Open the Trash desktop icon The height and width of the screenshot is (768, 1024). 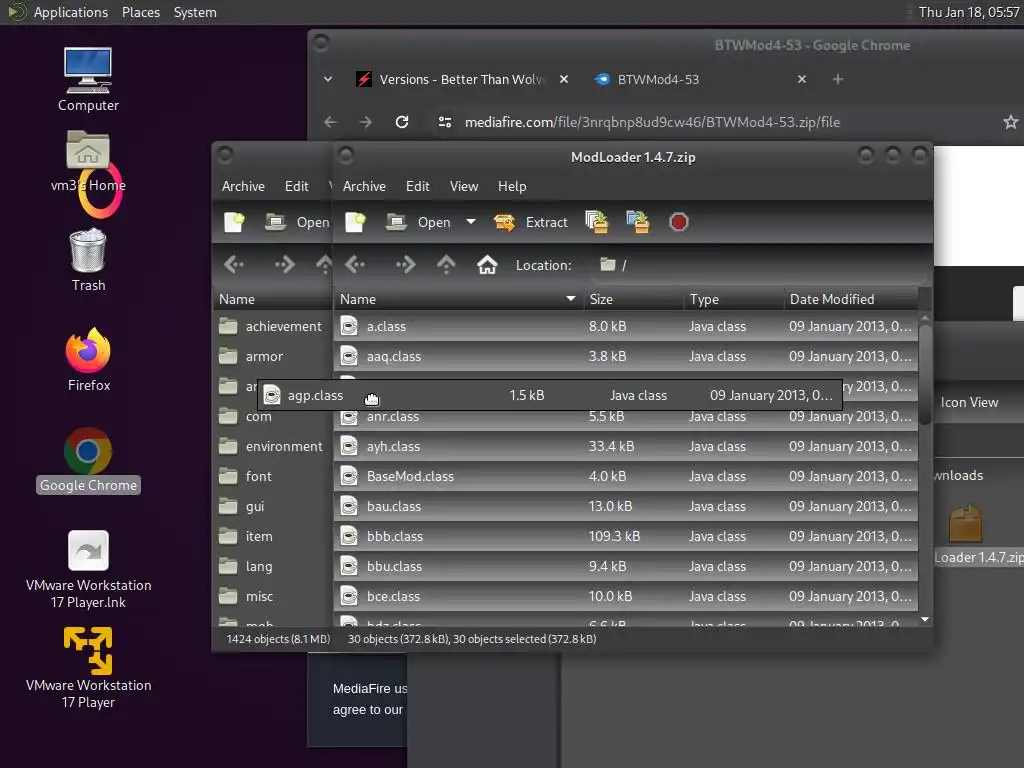coord(88,260)
